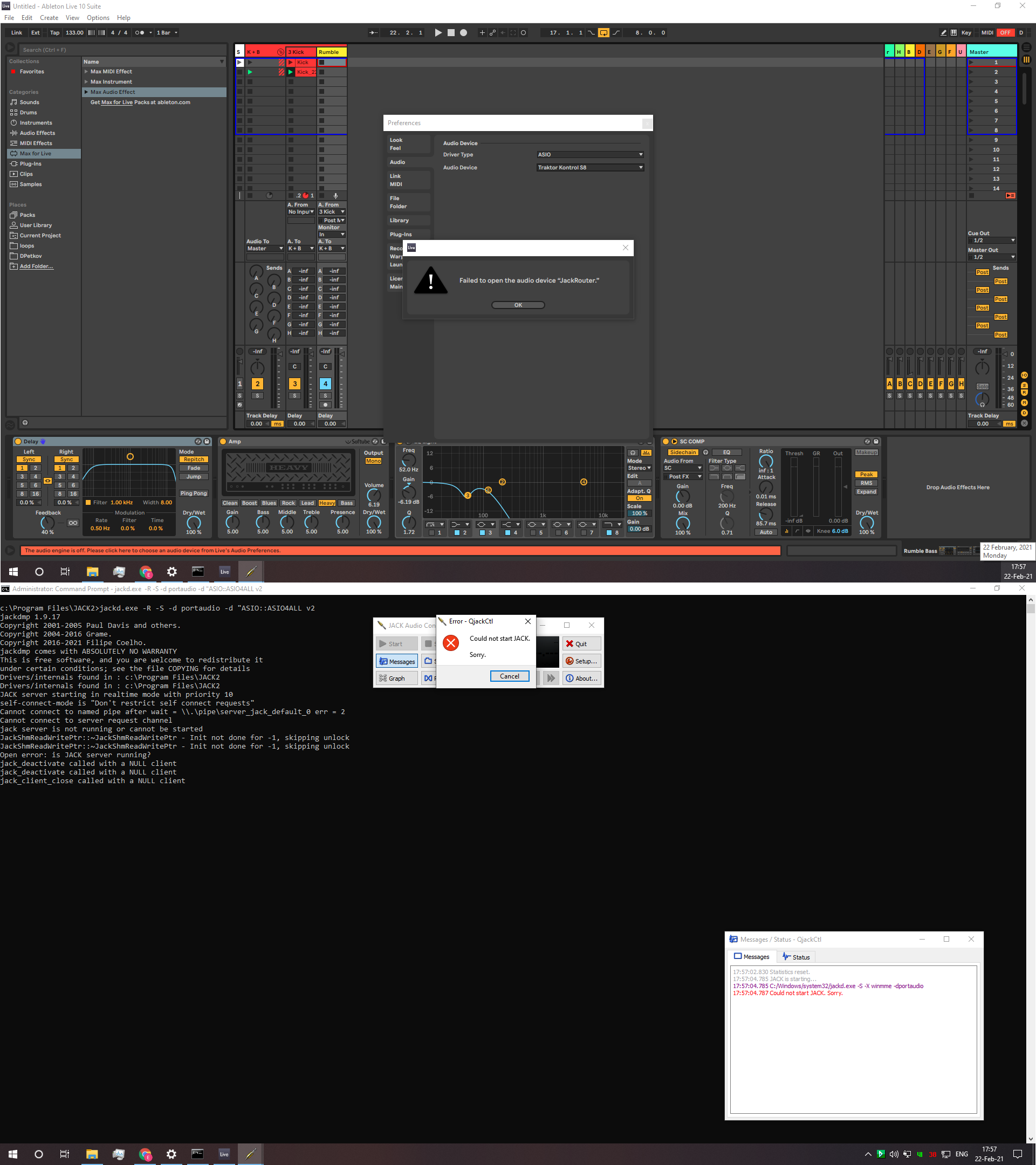Click OK on the JackRouter error dialog

517,304
